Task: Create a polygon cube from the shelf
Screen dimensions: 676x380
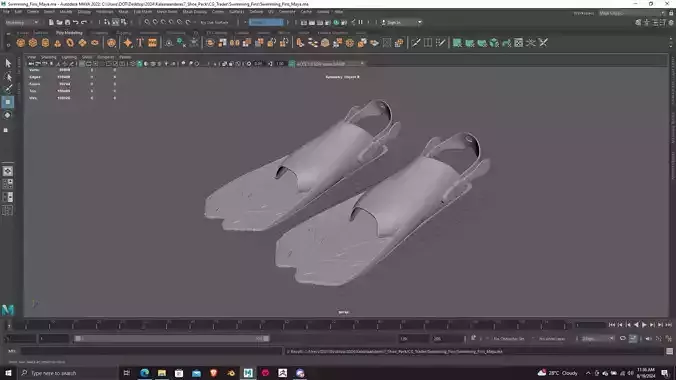Action: pyautogui.click(x=33, y=43)
